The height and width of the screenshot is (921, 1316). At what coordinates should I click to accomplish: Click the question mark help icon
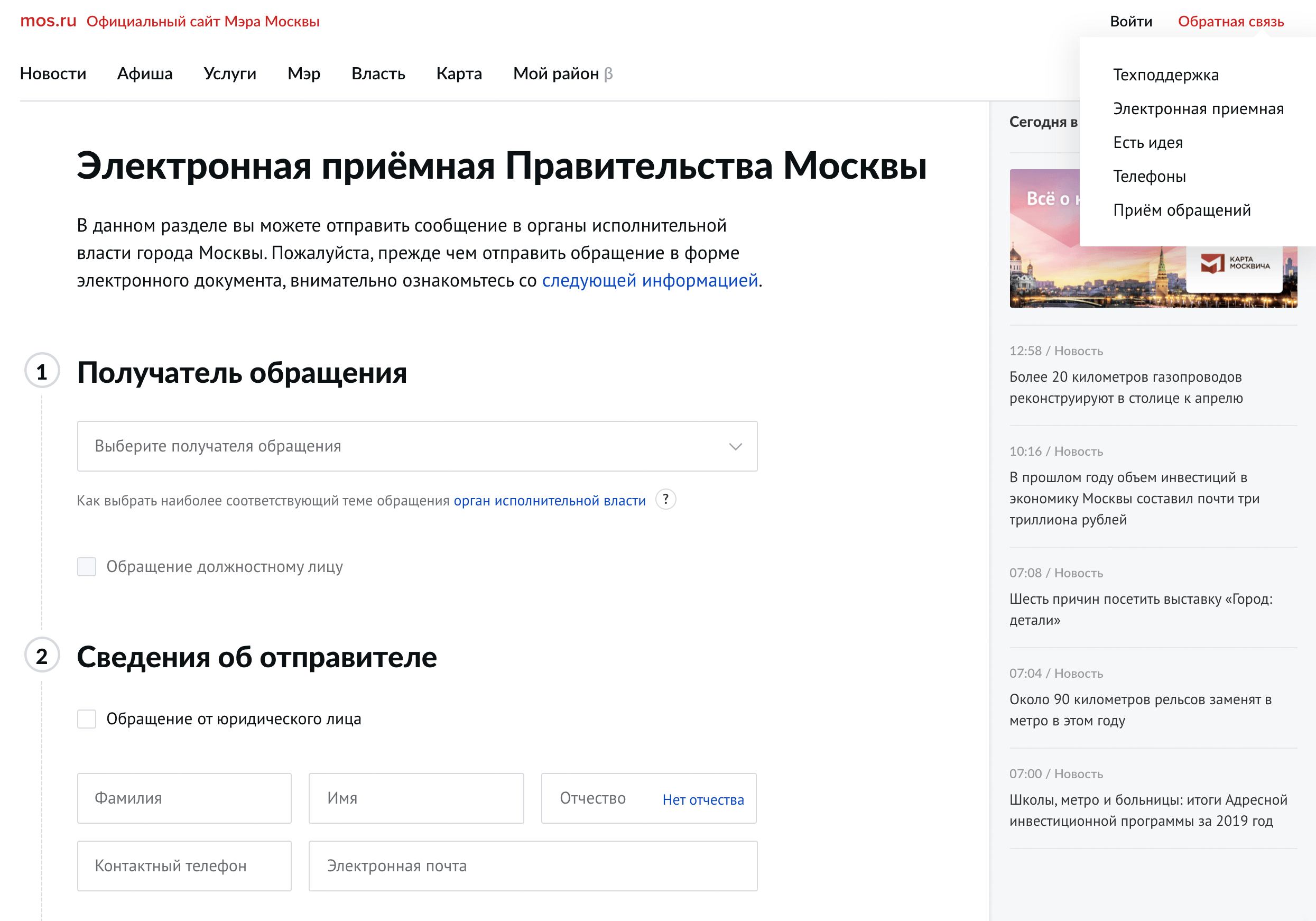665,500
